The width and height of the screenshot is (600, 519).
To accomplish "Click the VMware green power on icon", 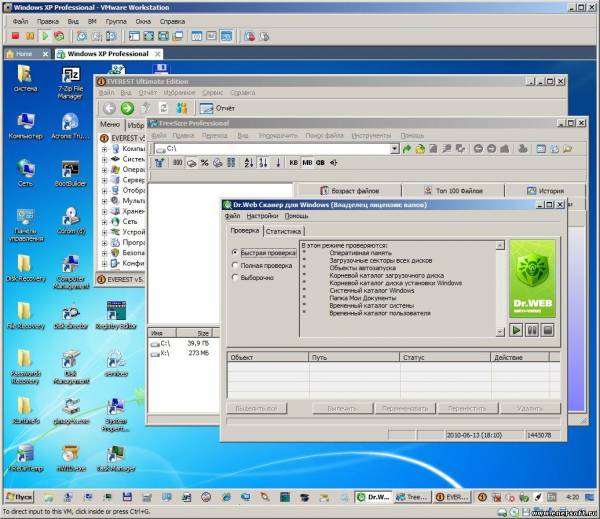I will point(45,36).
